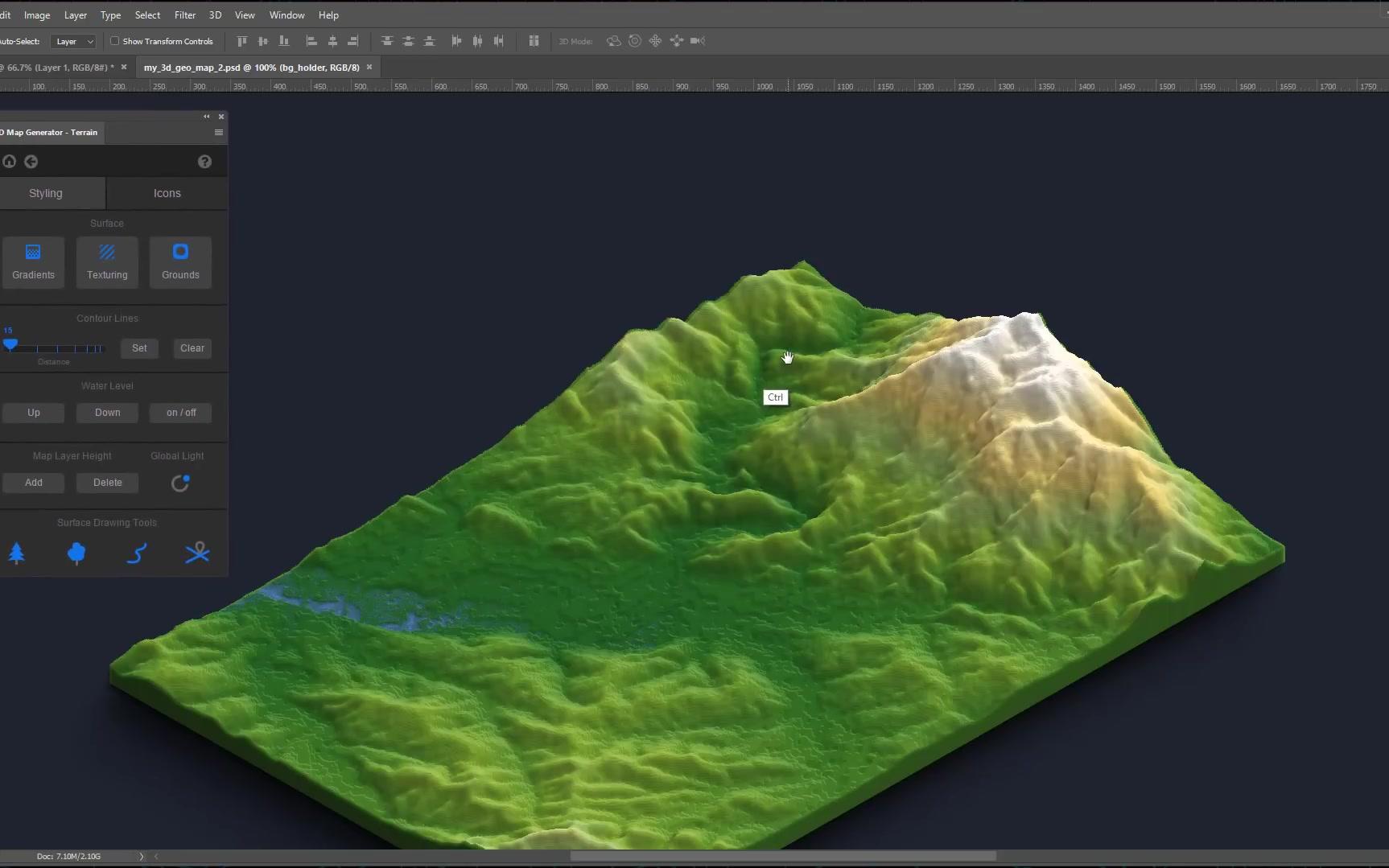1389x868 pixels.
Task: Click the back arrow in Terrain panel
Action: coord(32,162)
